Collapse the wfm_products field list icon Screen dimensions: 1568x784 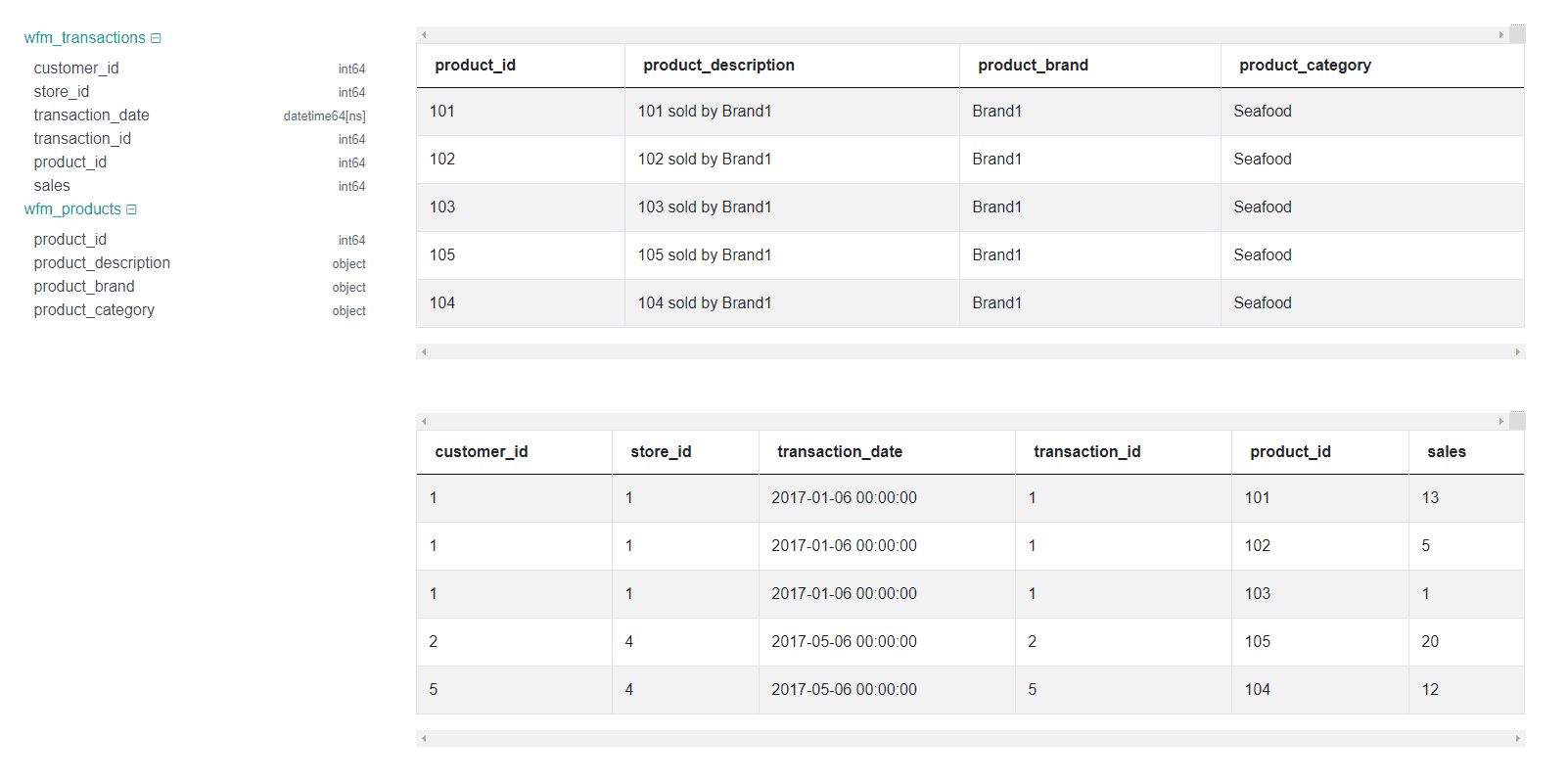[x=131, y=209]
